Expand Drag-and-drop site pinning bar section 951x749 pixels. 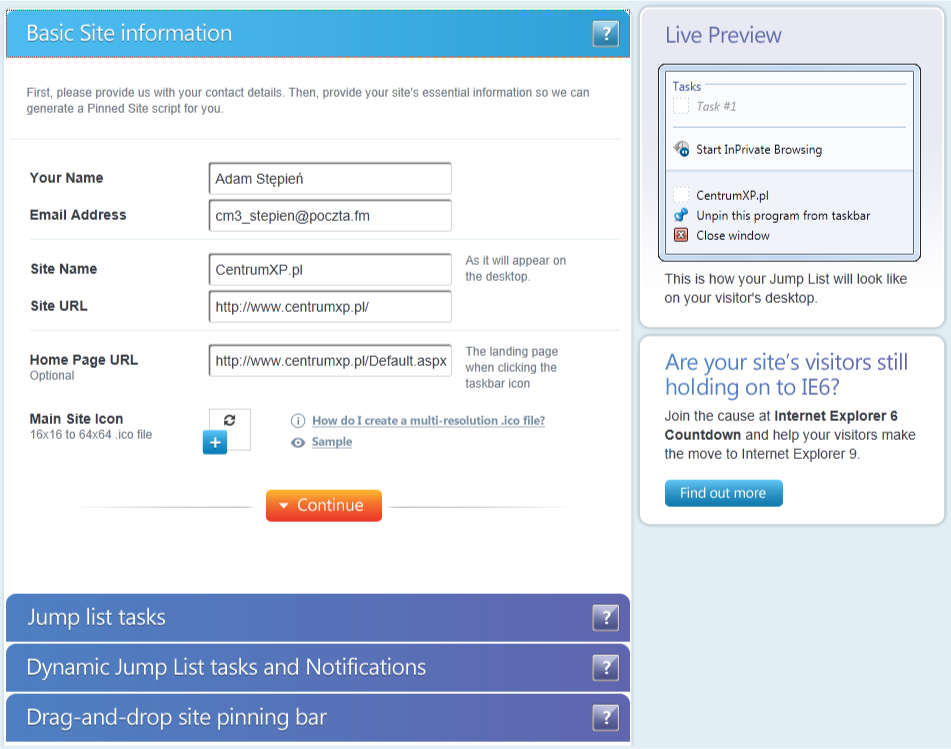pos(300,718)
